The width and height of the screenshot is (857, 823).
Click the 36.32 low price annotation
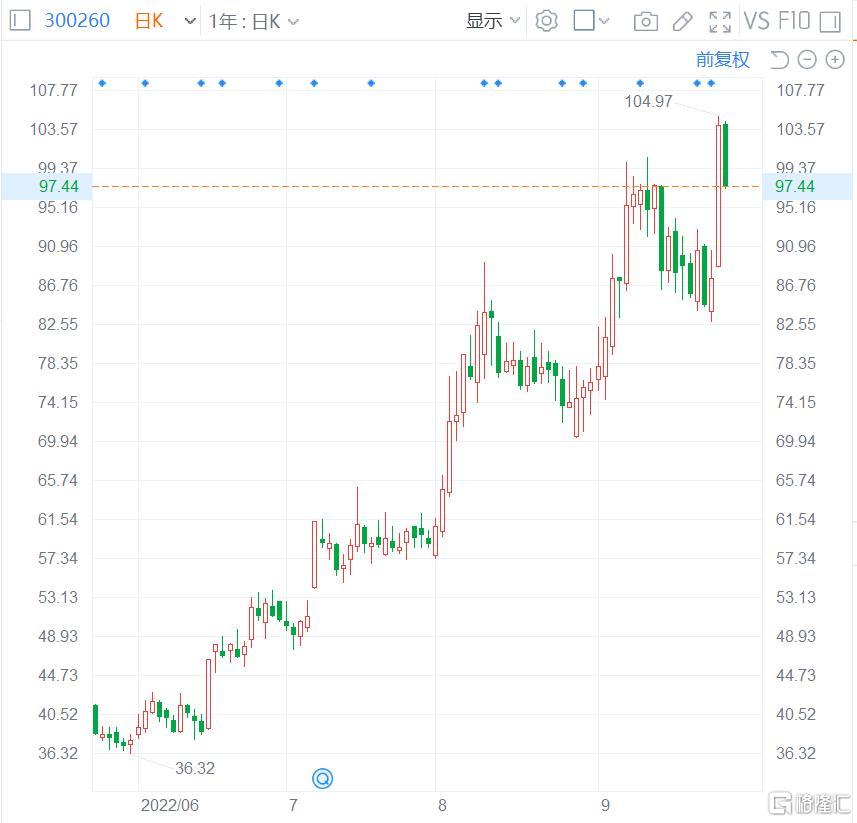click(x=195, y=768)
